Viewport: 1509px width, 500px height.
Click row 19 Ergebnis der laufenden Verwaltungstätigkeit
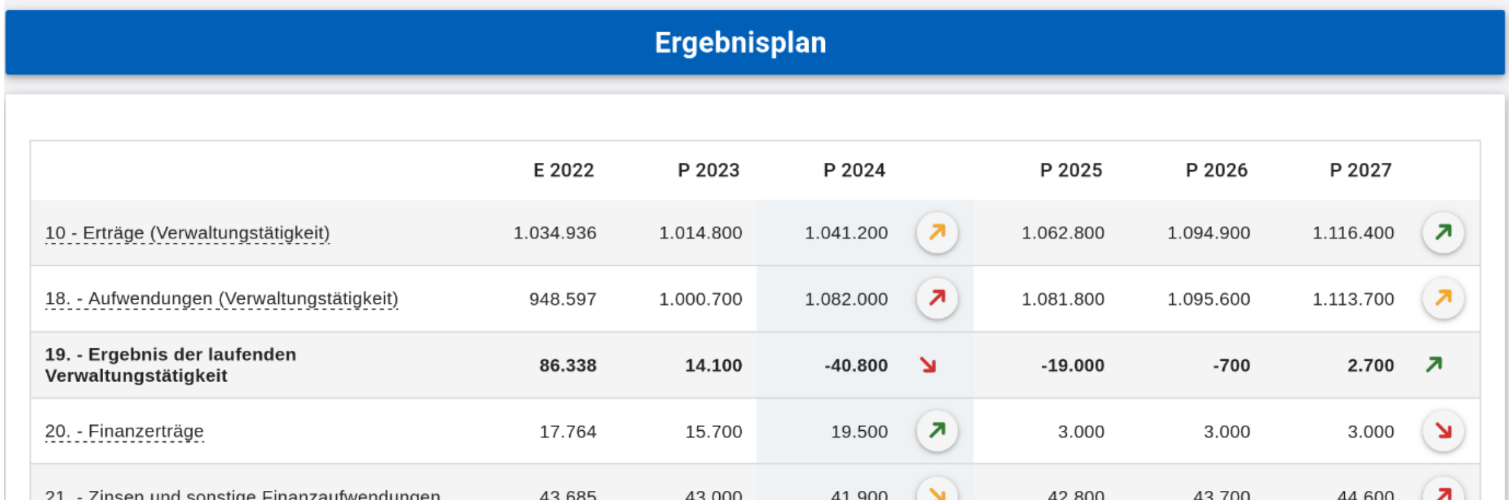point(755,365)
